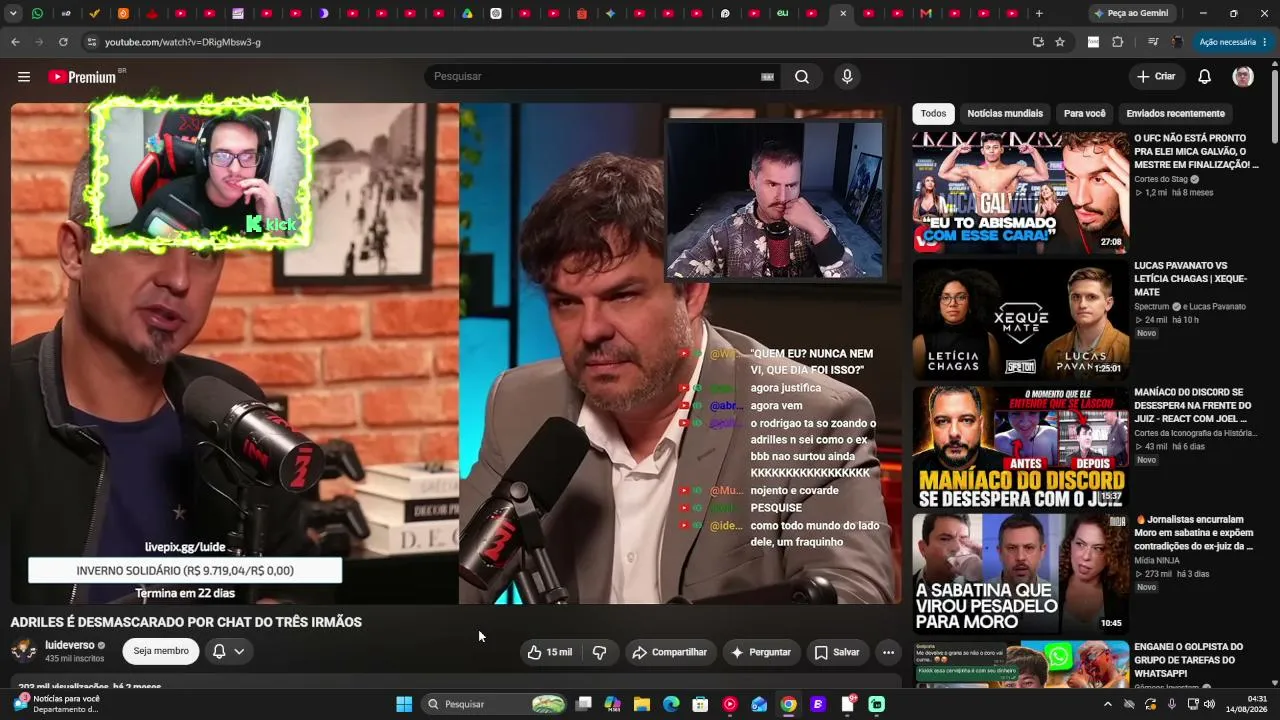Open Task View on the taskbar
Image resolution: width=1280 pixels, height=720 pixels.
click(x=584, y=704)
